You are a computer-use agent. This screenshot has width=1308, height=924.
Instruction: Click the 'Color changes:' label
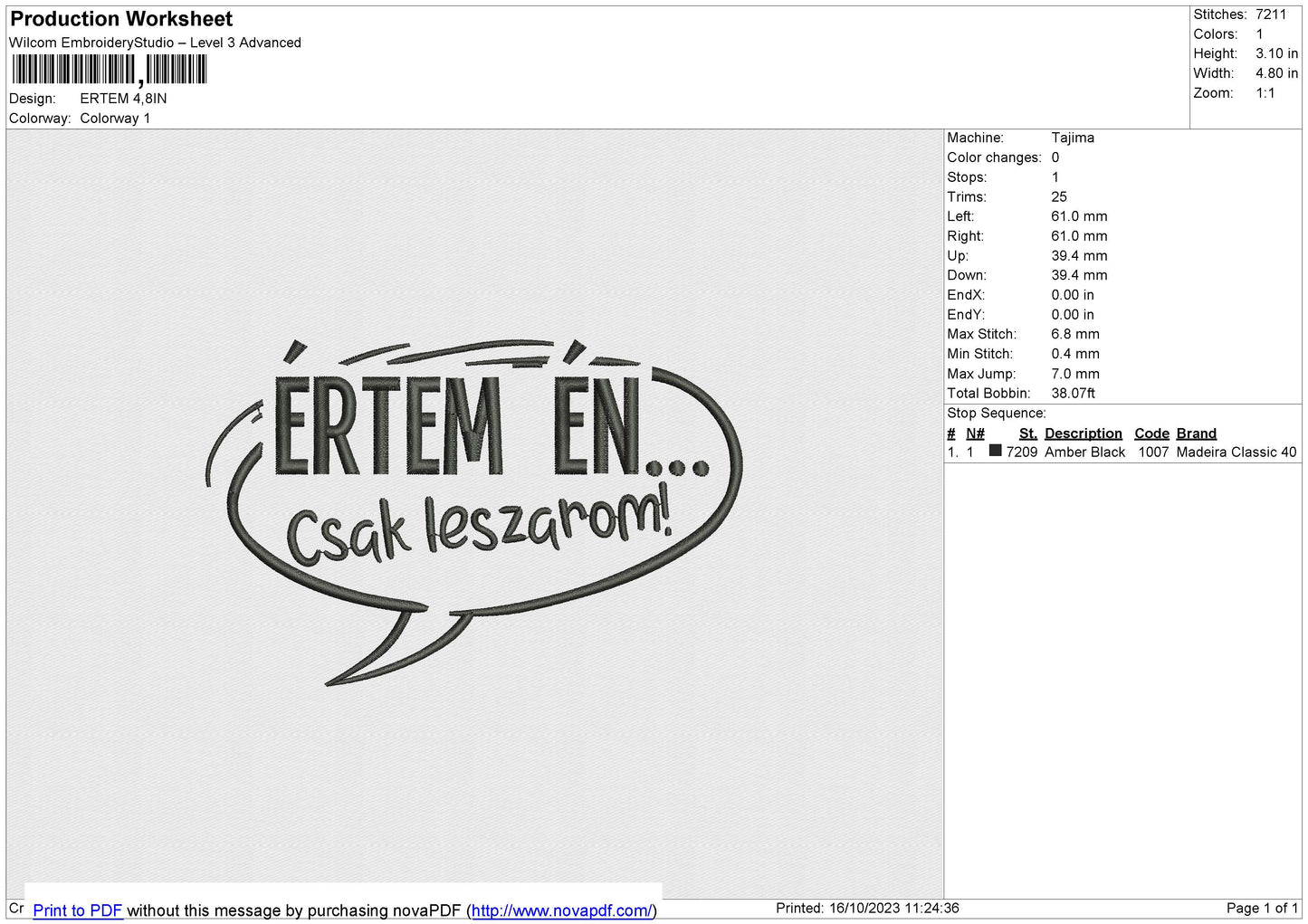click(x=994, y=157)
